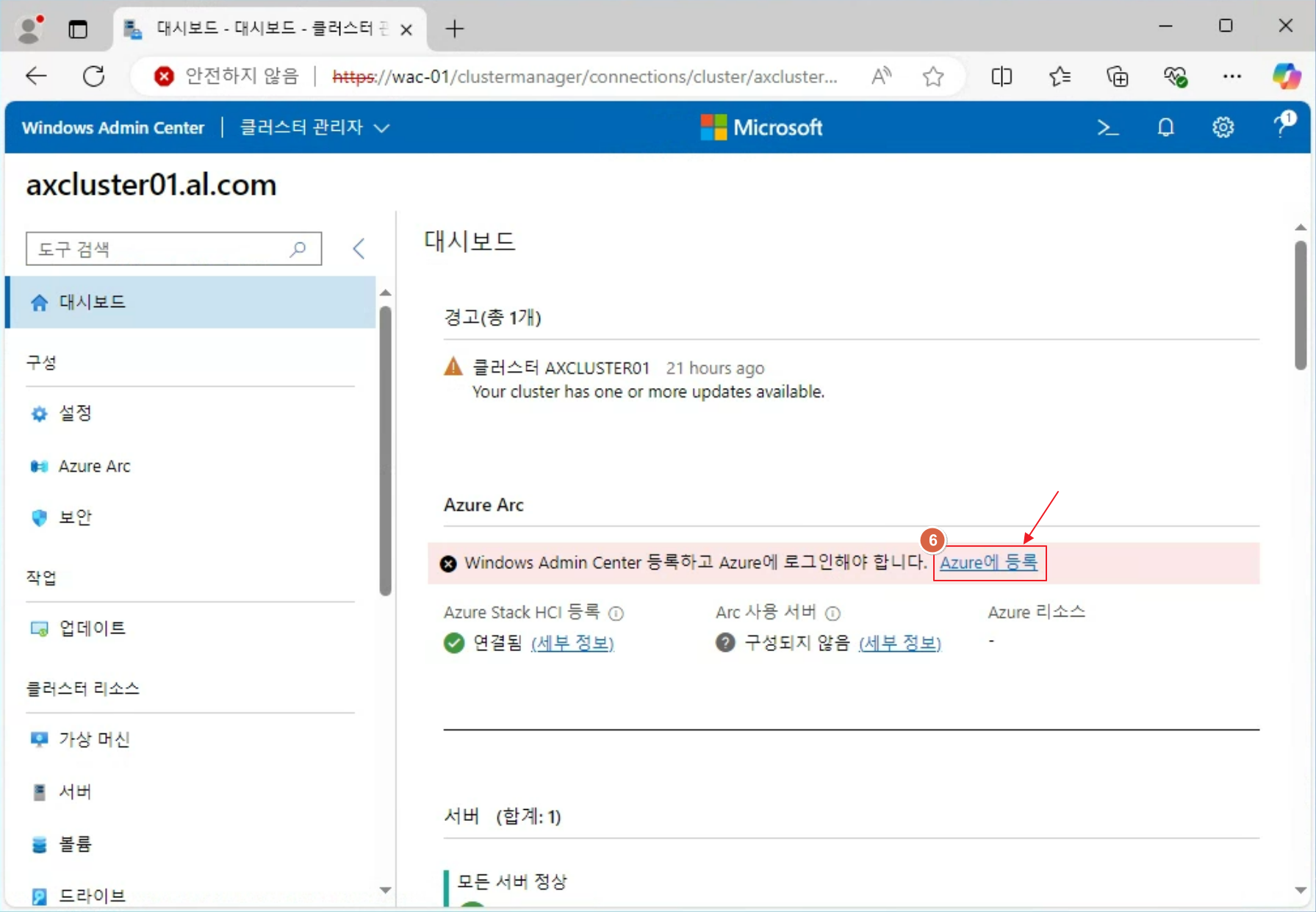Collapse the tools sidebar with chevron

coord(359,248)
